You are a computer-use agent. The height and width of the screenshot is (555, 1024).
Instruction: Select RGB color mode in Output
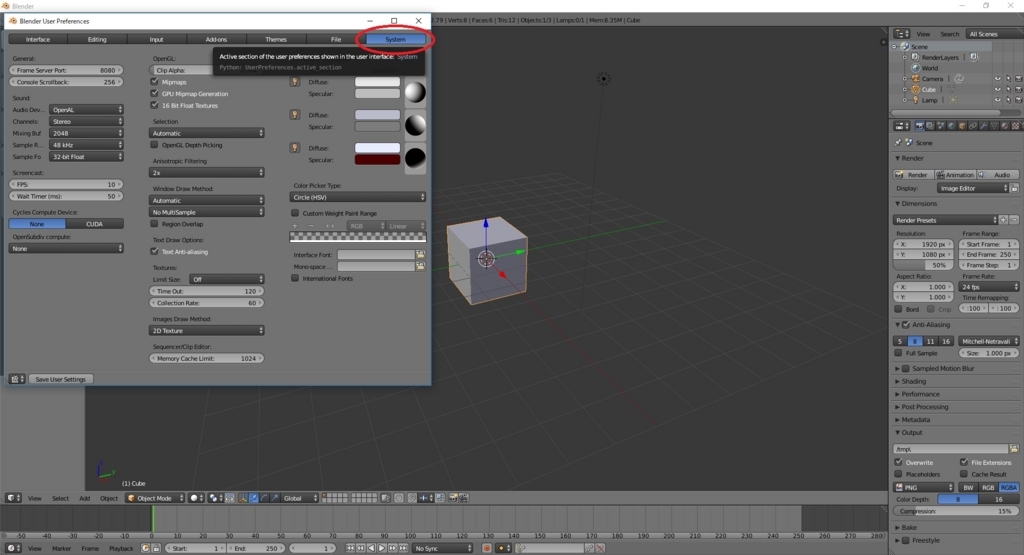988,487
